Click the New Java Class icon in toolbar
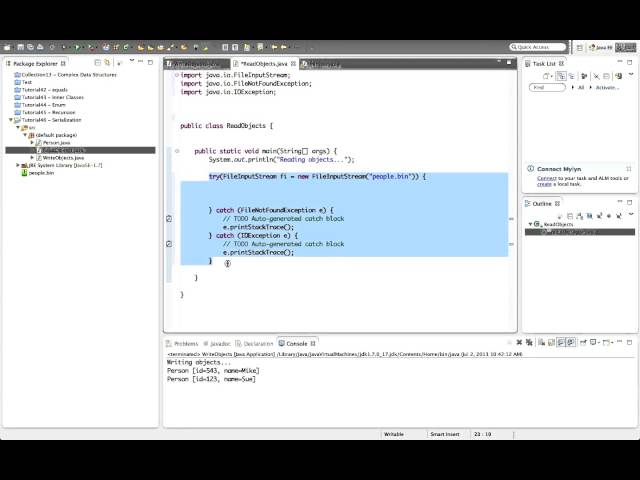 (x=126, y=47)
